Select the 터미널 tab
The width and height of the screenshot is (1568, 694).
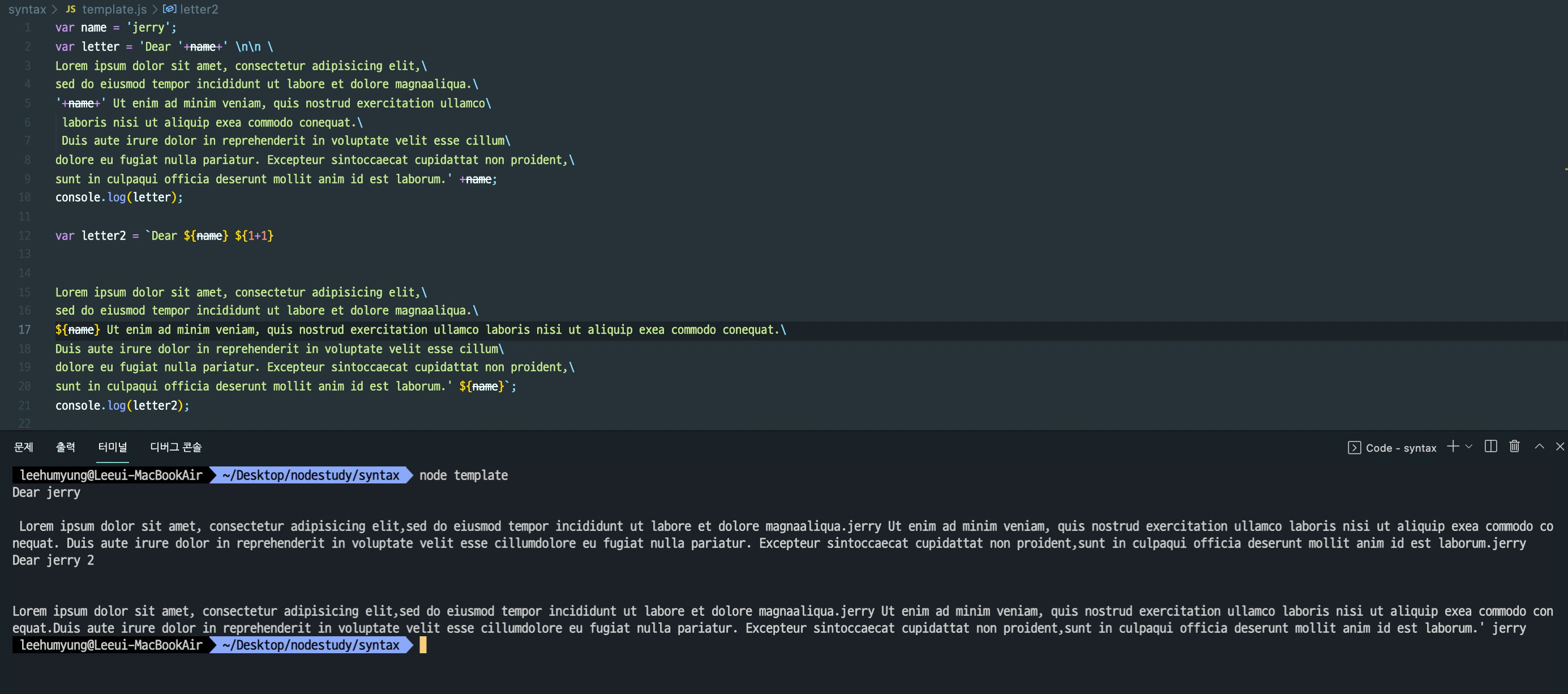coord(113,447)
